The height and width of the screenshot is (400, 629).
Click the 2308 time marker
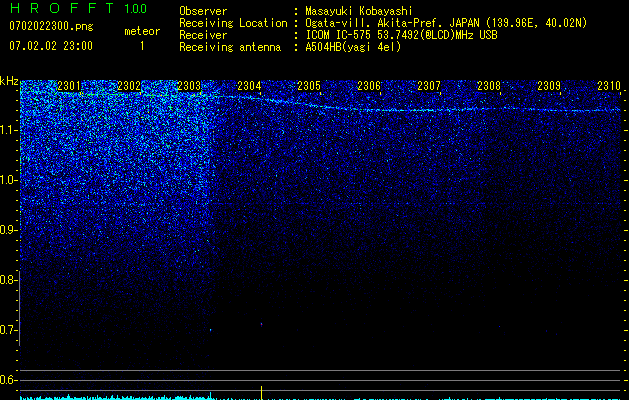click(489, 86)
